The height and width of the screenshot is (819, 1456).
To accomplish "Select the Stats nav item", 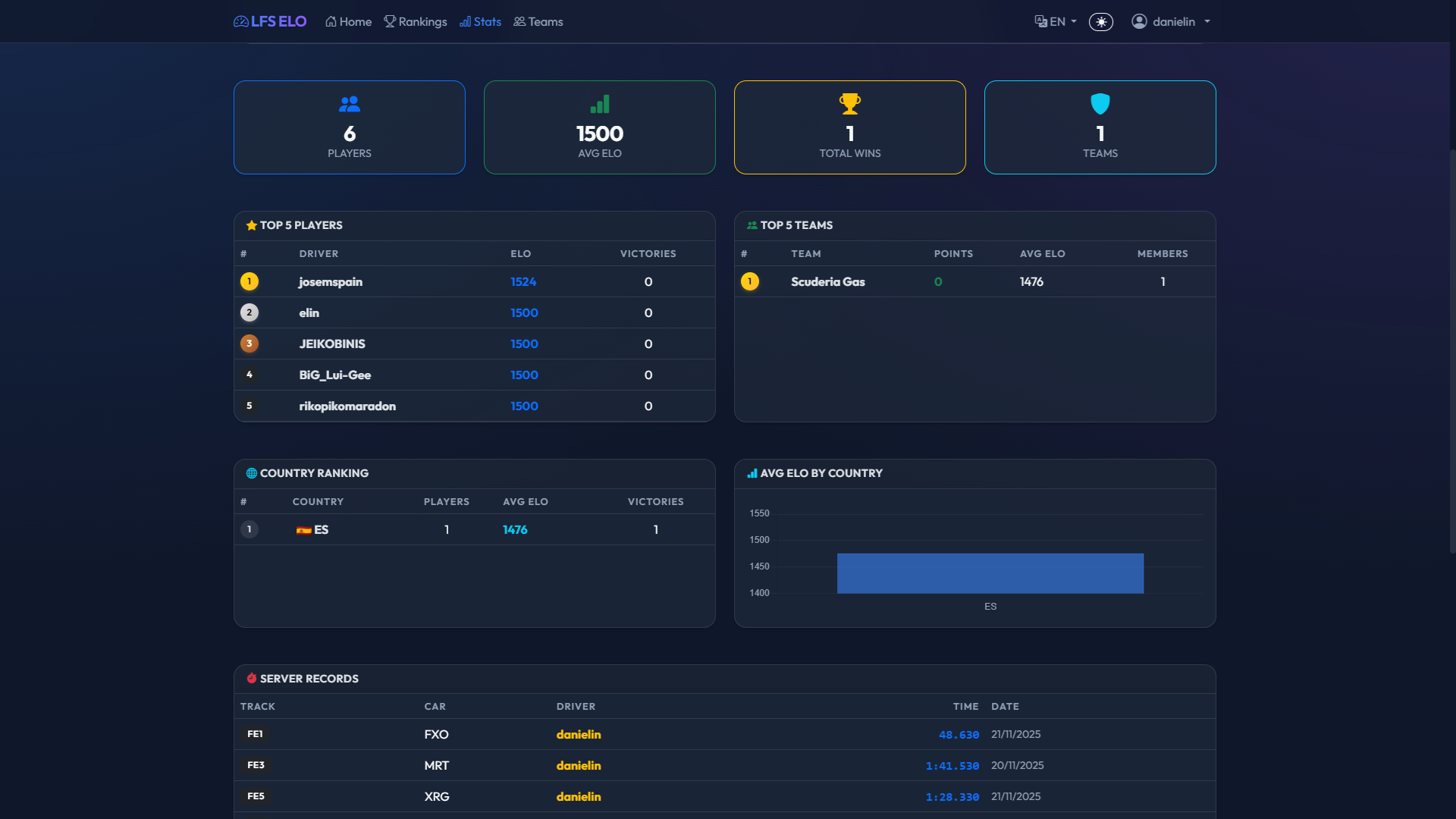I will click(480, 22).
